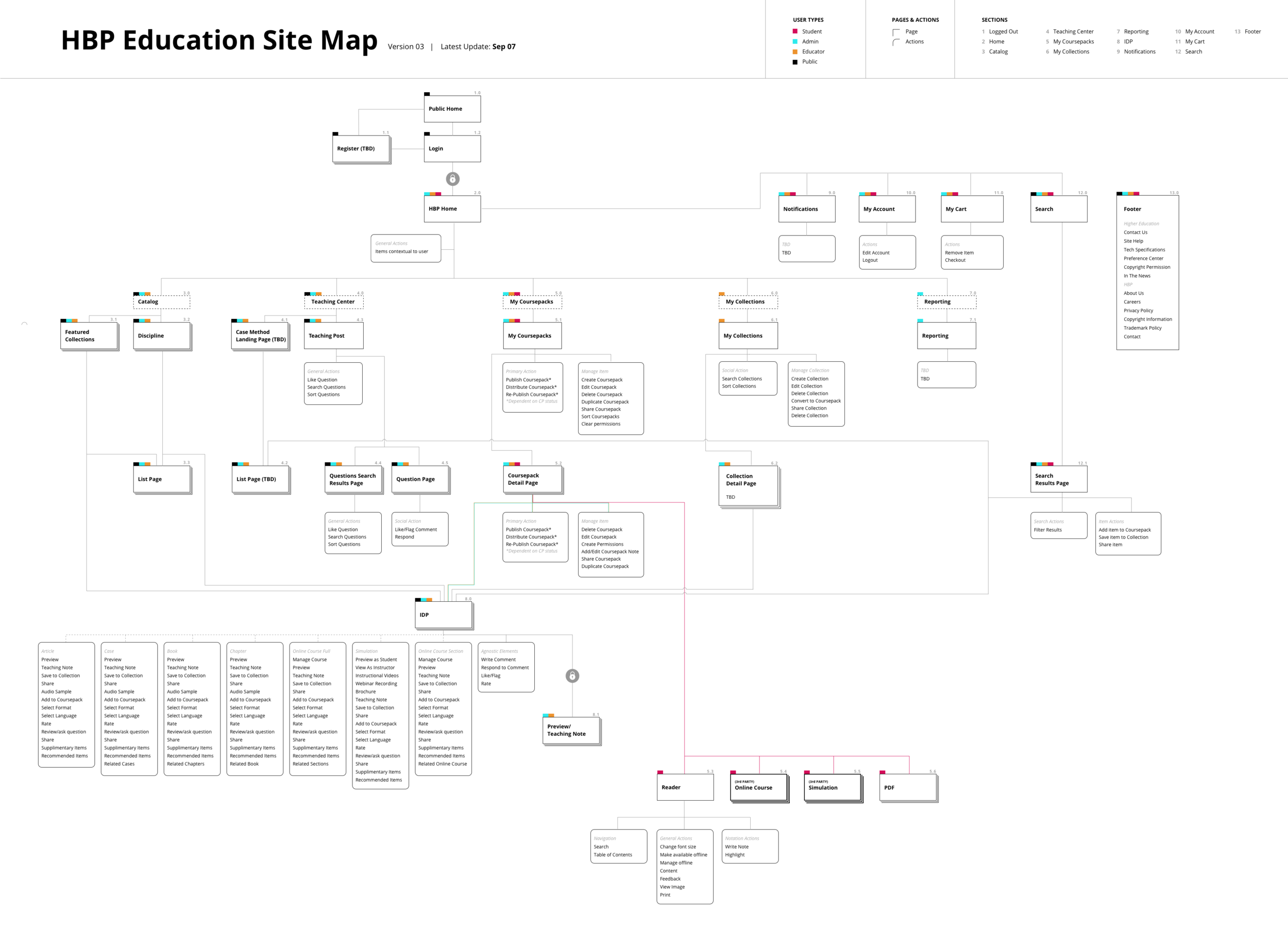Viewport: 1288px width, 946px height.
Task: Click the PDF page box
Action: (x=908, y=787)
